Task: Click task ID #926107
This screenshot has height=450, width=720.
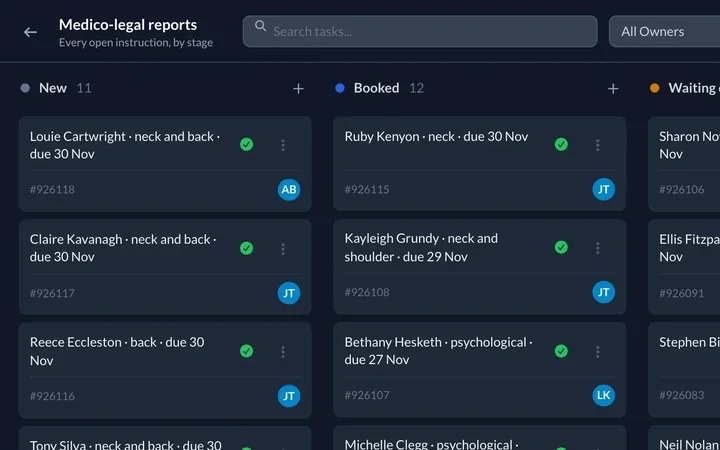Action: tap(367, 395)
